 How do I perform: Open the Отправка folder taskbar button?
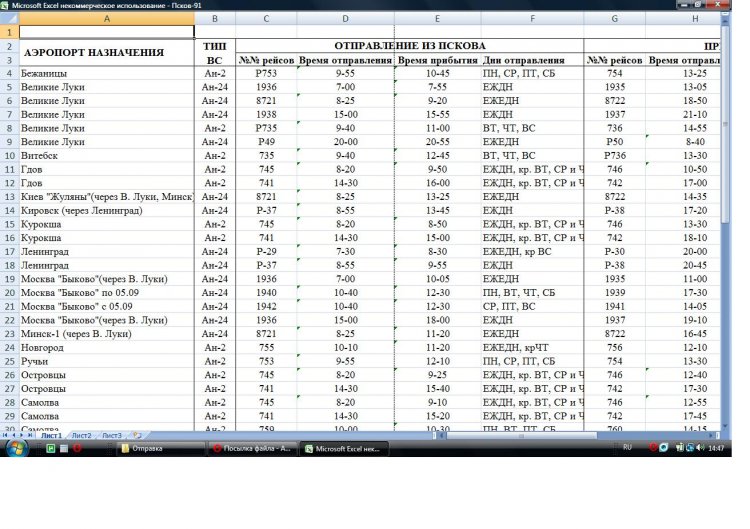point(160,449)
